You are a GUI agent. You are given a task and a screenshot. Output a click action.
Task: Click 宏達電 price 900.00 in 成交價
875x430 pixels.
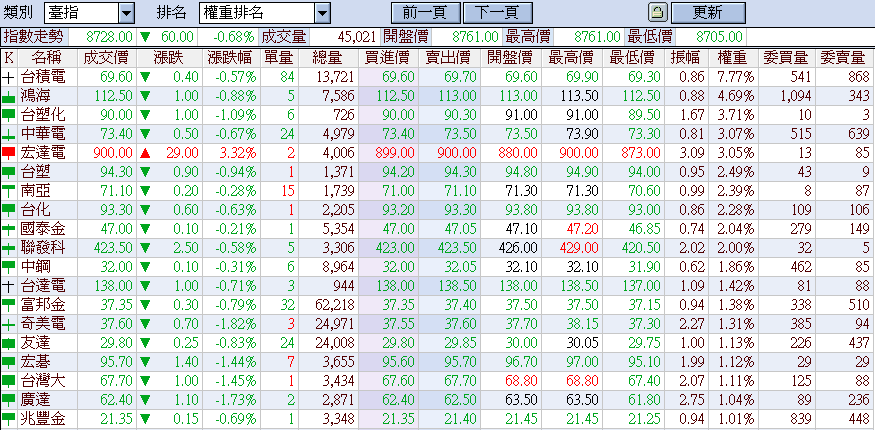(113, 153)
